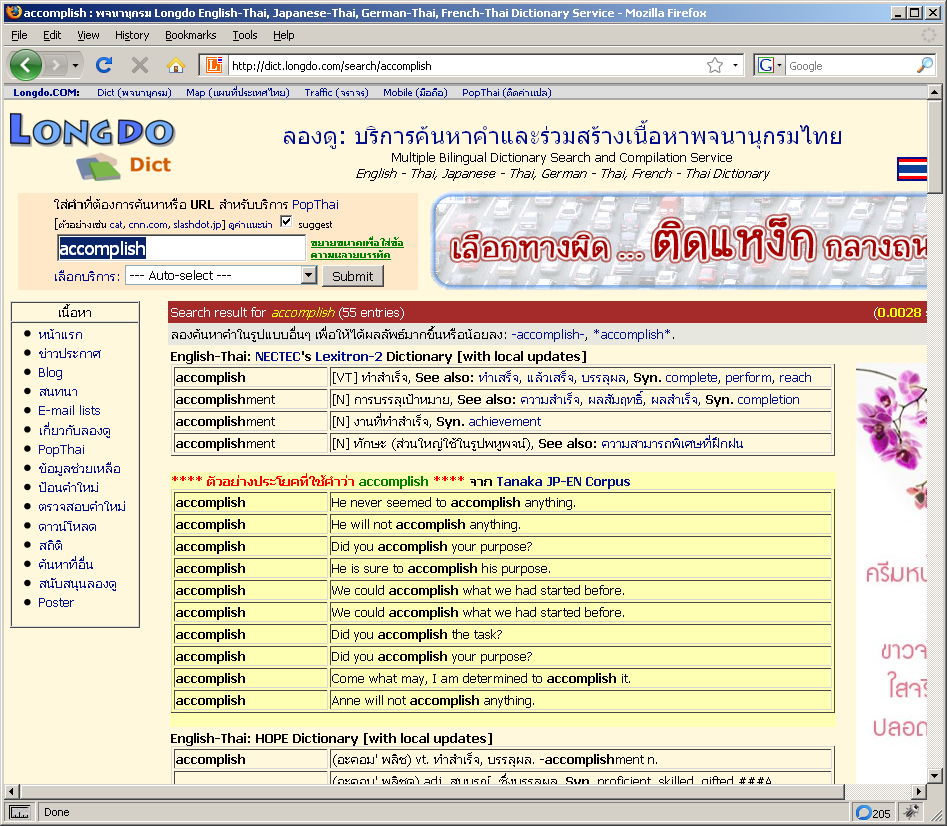Toggle the suggest checkbox
The height and width of the screenshot is (826, 947).
pos(286,222)
